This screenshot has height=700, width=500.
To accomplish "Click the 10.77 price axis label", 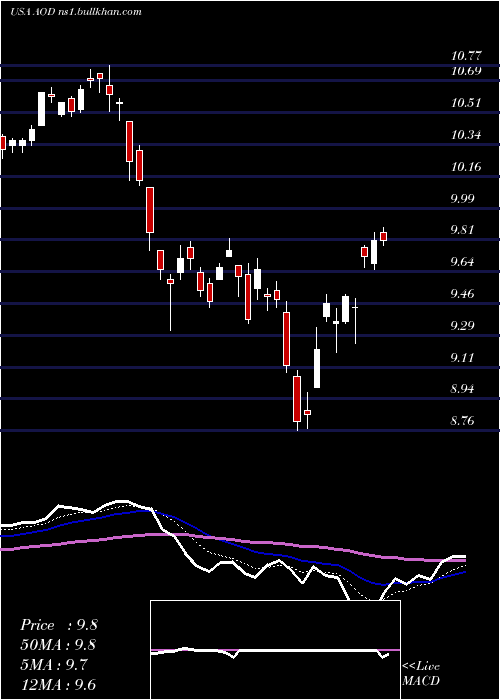I will 466,56.
